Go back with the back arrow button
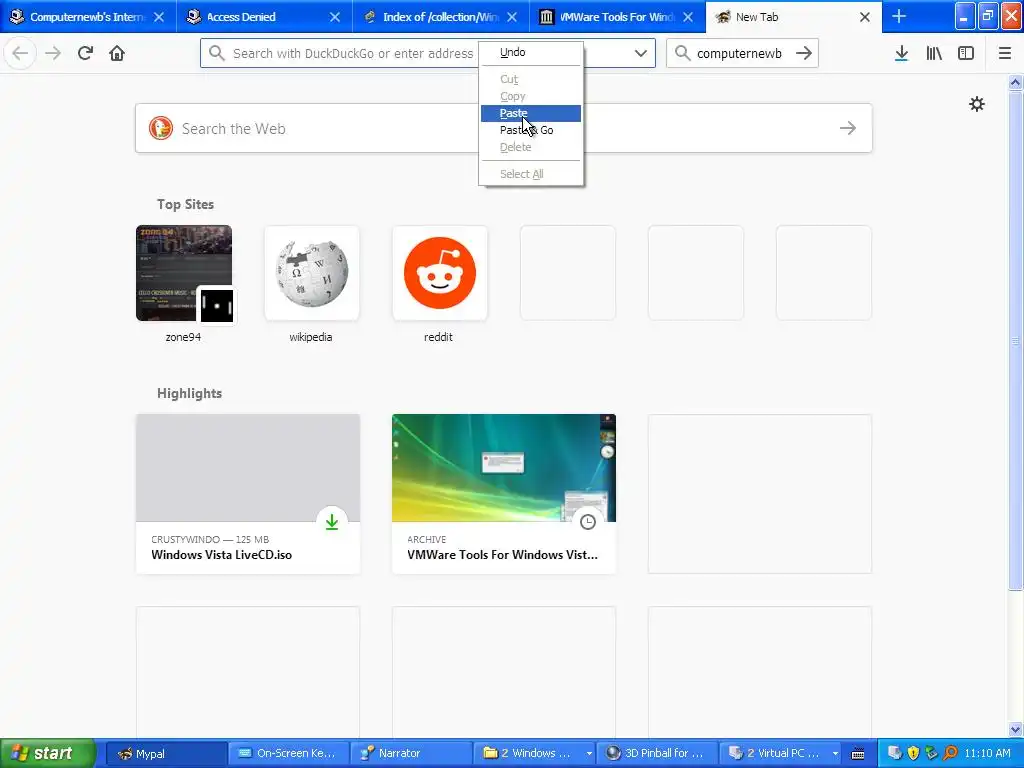 20,53
